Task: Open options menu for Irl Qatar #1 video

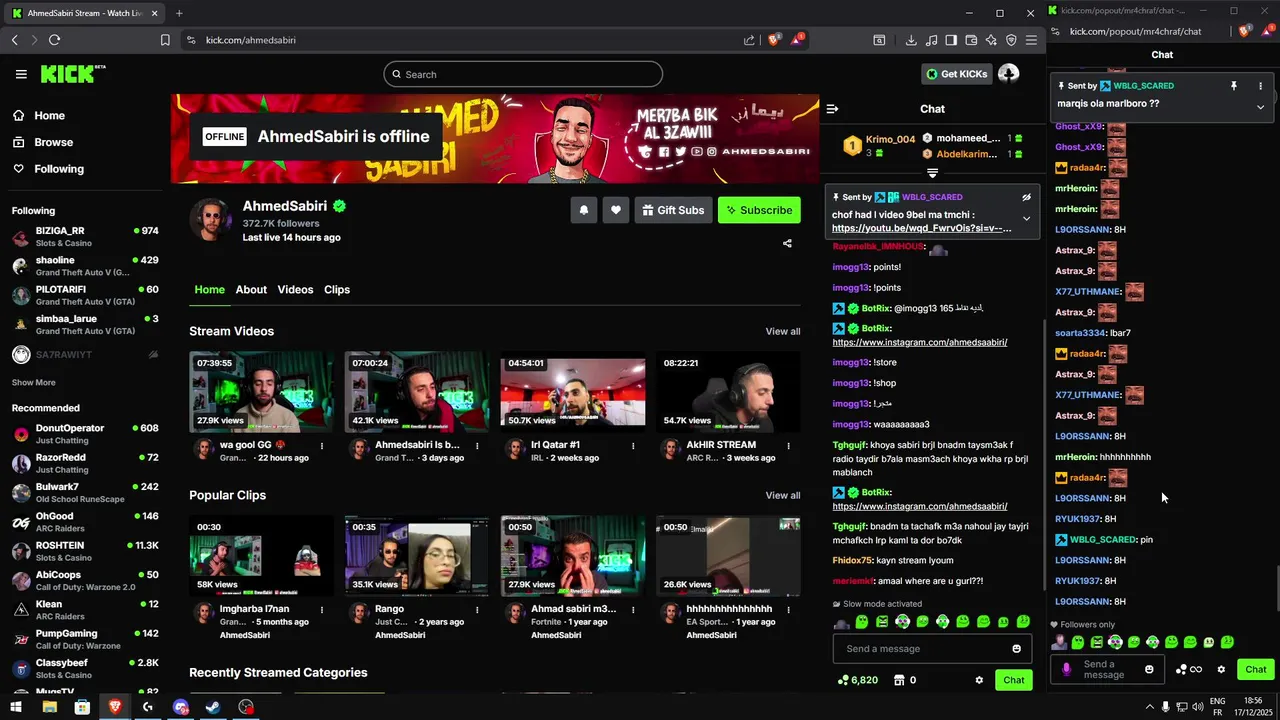Action: tap(633, 445)
